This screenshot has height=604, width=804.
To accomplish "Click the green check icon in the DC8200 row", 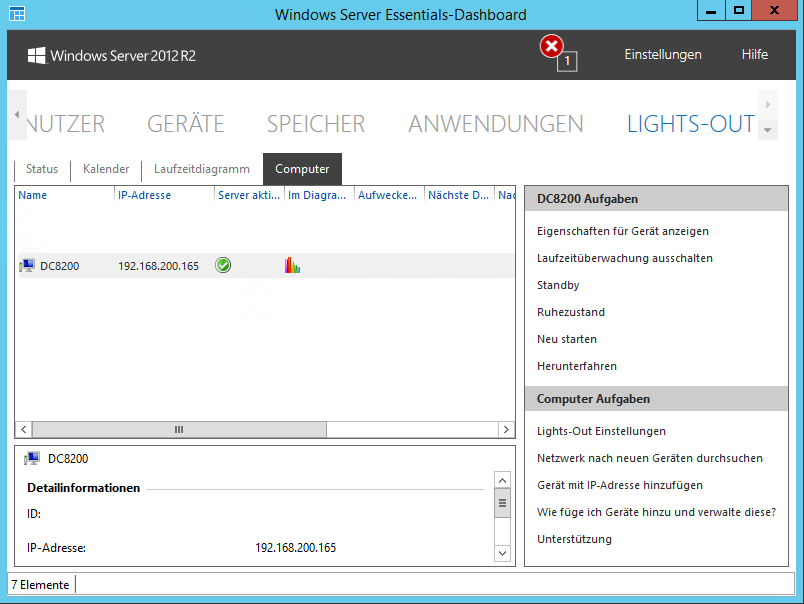I will coord(223,265).
